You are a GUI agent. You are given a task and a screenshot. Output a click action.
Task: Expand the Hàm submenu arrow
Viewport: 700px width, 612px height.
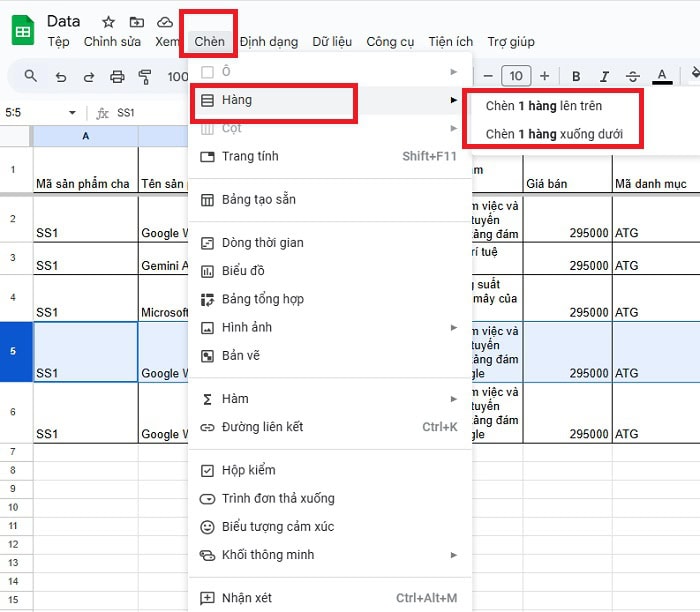454,400
